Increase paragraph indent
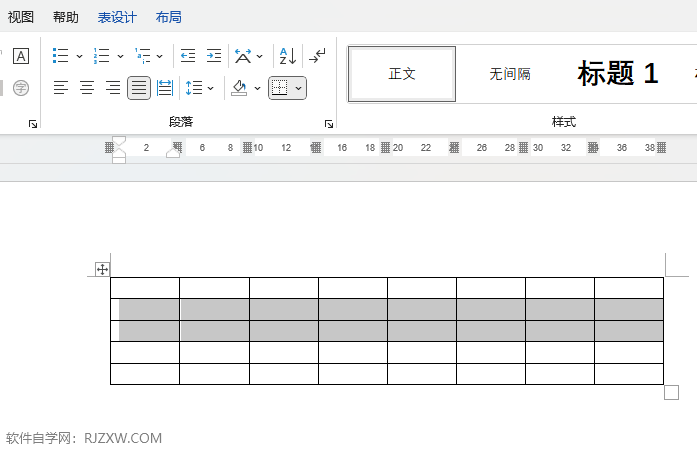 pyautogui.click(x=214, y=56)
